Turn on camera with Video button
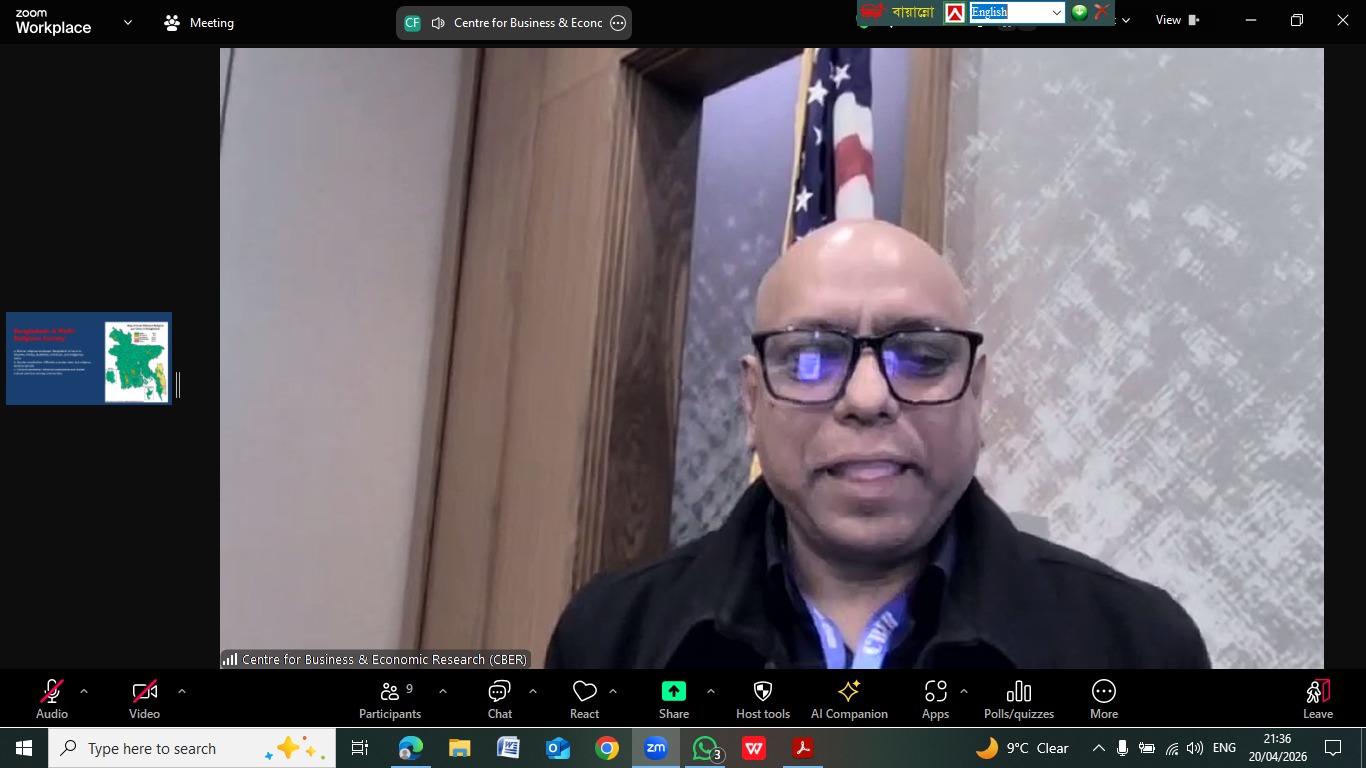This screenshot has width=1366, height=768. tap(144, 699)
